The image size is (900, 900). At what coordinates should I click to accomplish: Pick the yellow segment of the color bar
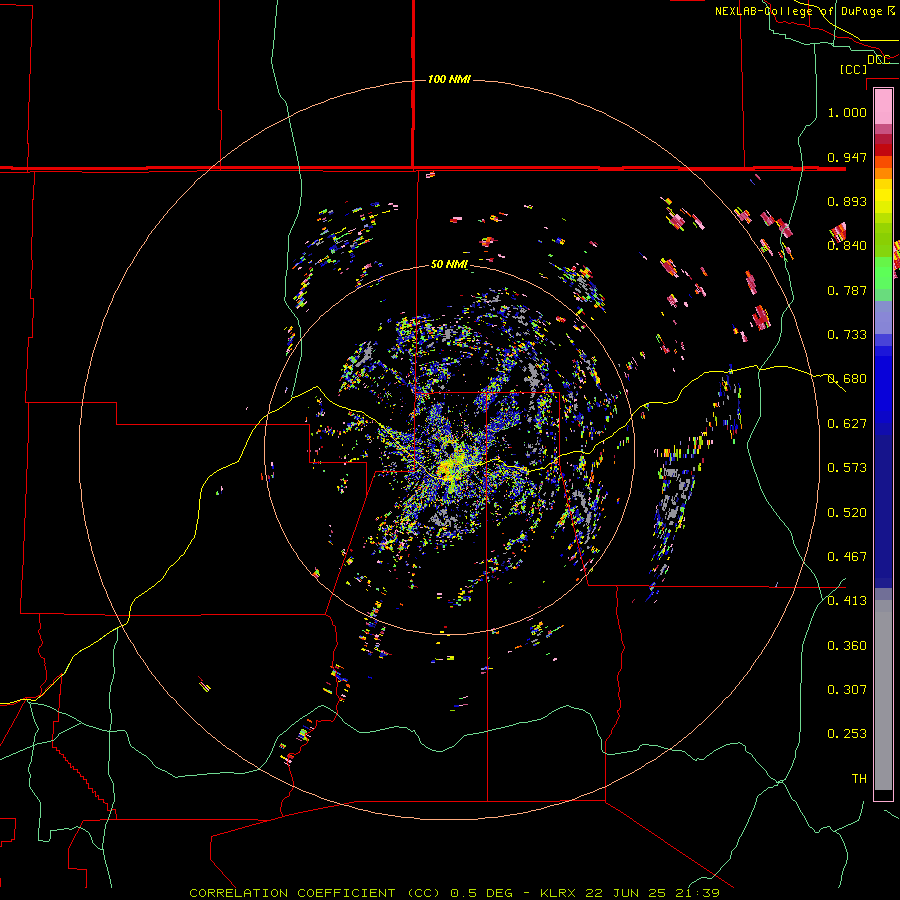click(x=883, y=197)
